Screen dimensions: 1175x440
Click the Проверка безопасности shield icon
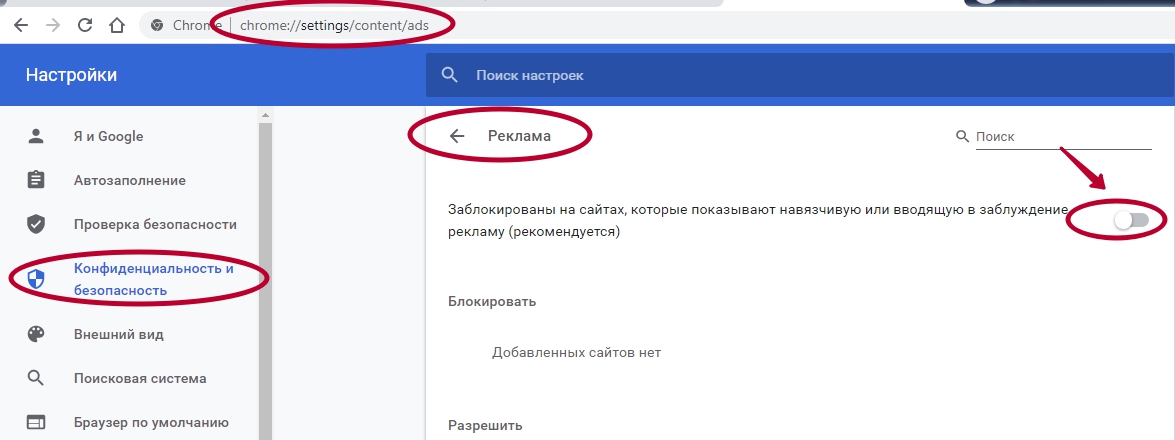point(36,224)
